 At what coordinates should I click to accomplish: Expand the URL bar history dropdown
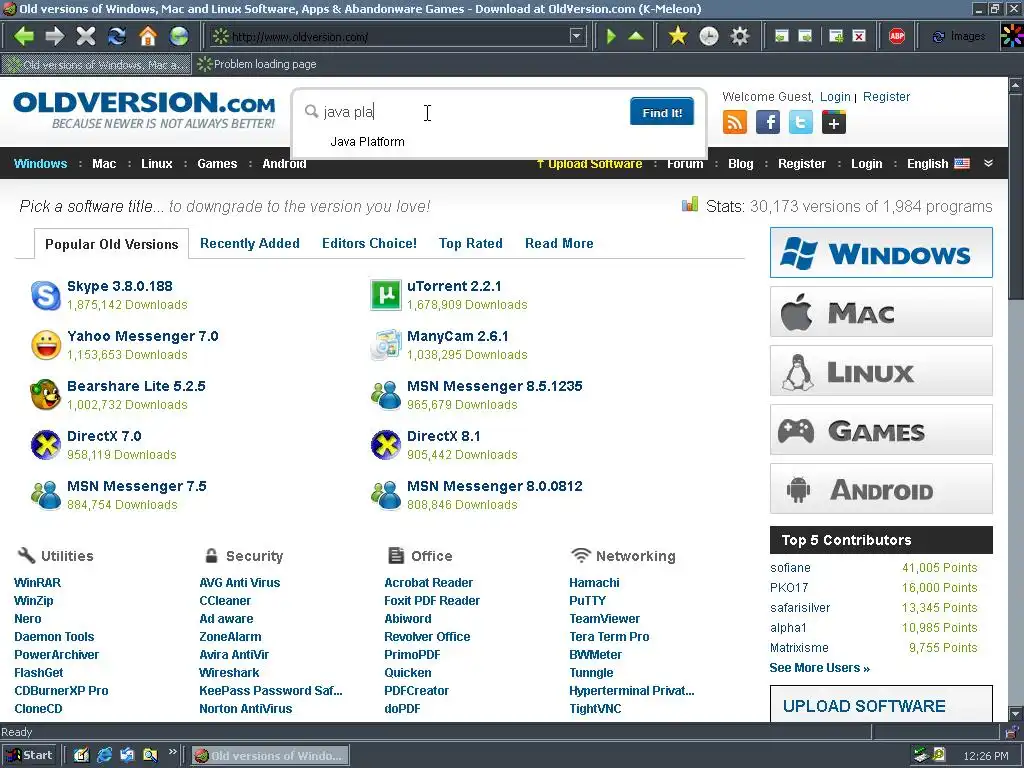point(576,36)
